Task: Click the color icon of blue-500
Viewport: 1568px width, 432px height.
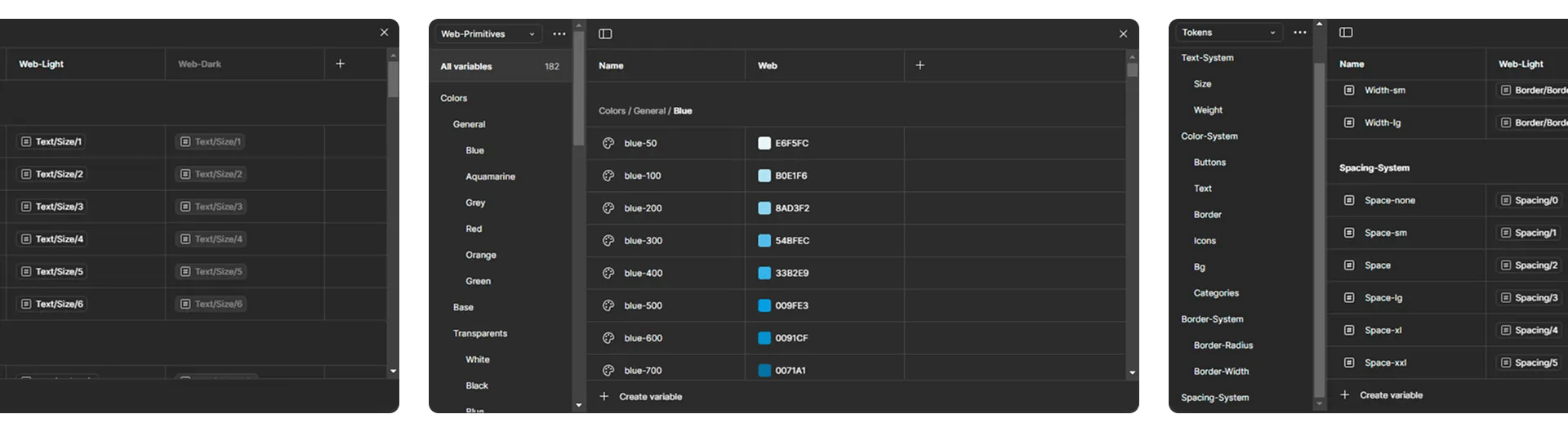Action: coord(608,305)
